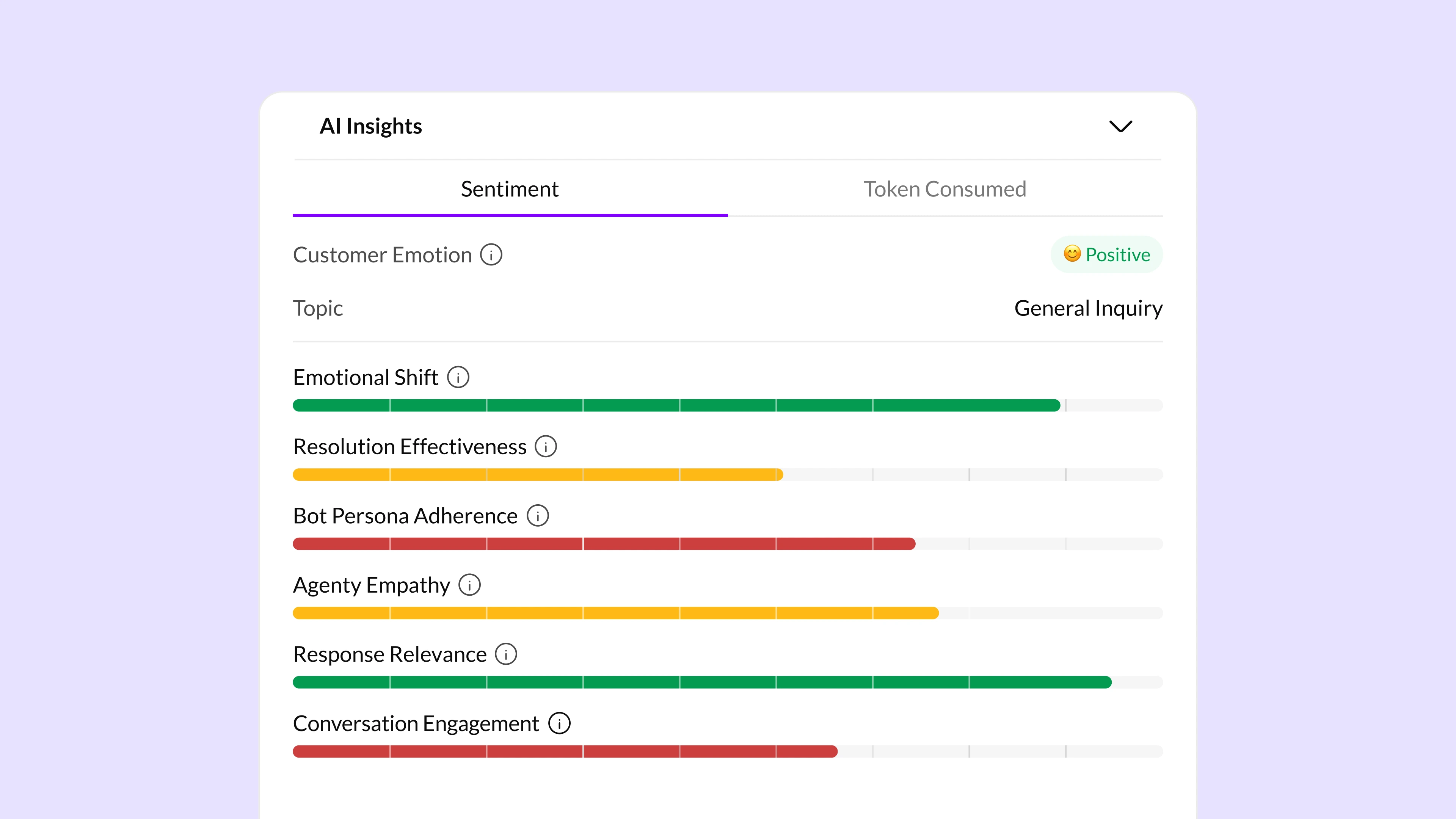Click the smiling emoji in the Positive badge
This screenshot has width=1456, height=819.
[x=1073, y=255]
